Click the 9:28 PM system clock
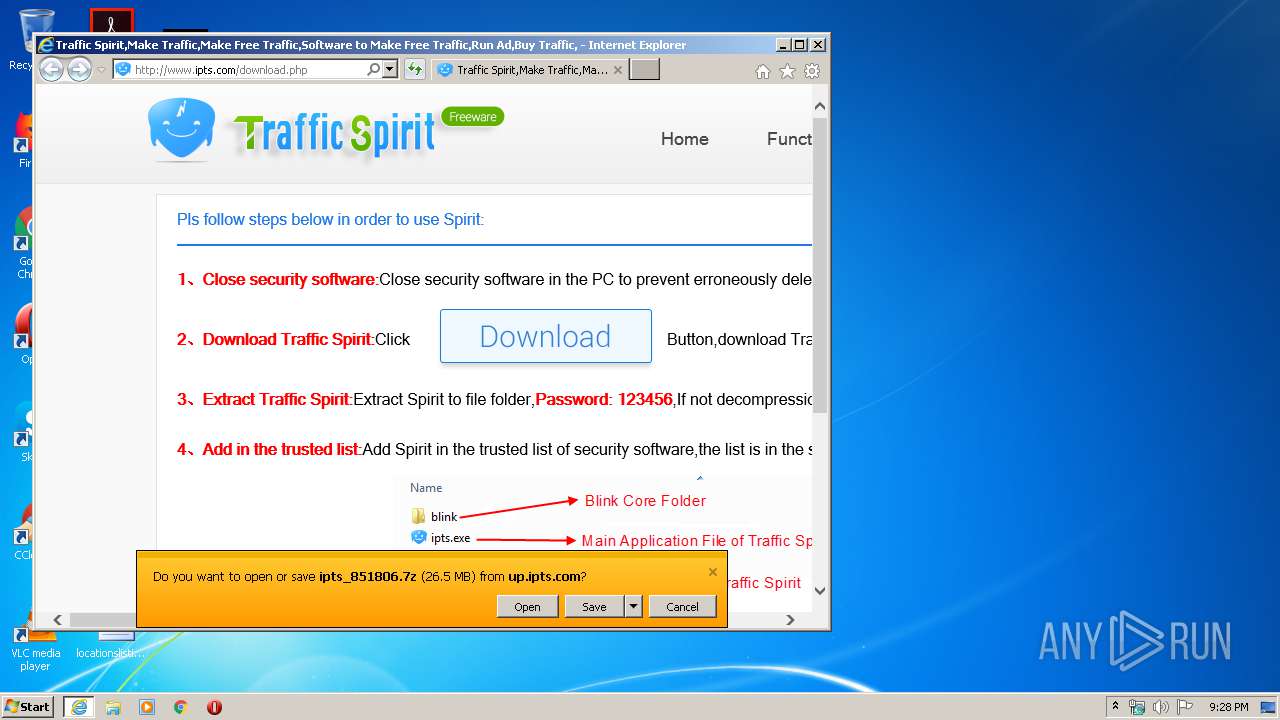Viewport: 1280px width, 720px height. point(1228,707)
